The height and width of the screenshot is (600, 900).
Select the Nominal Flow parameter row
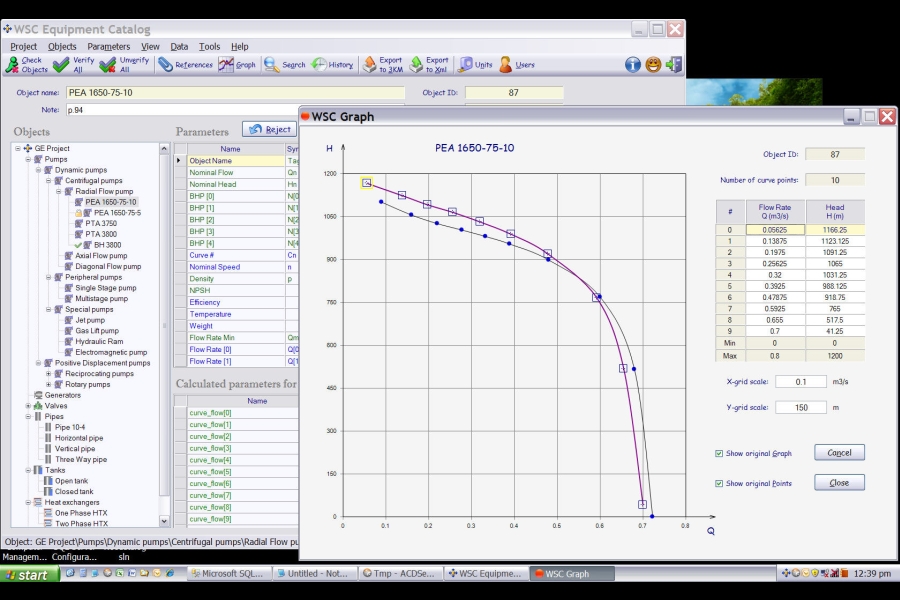236,172
